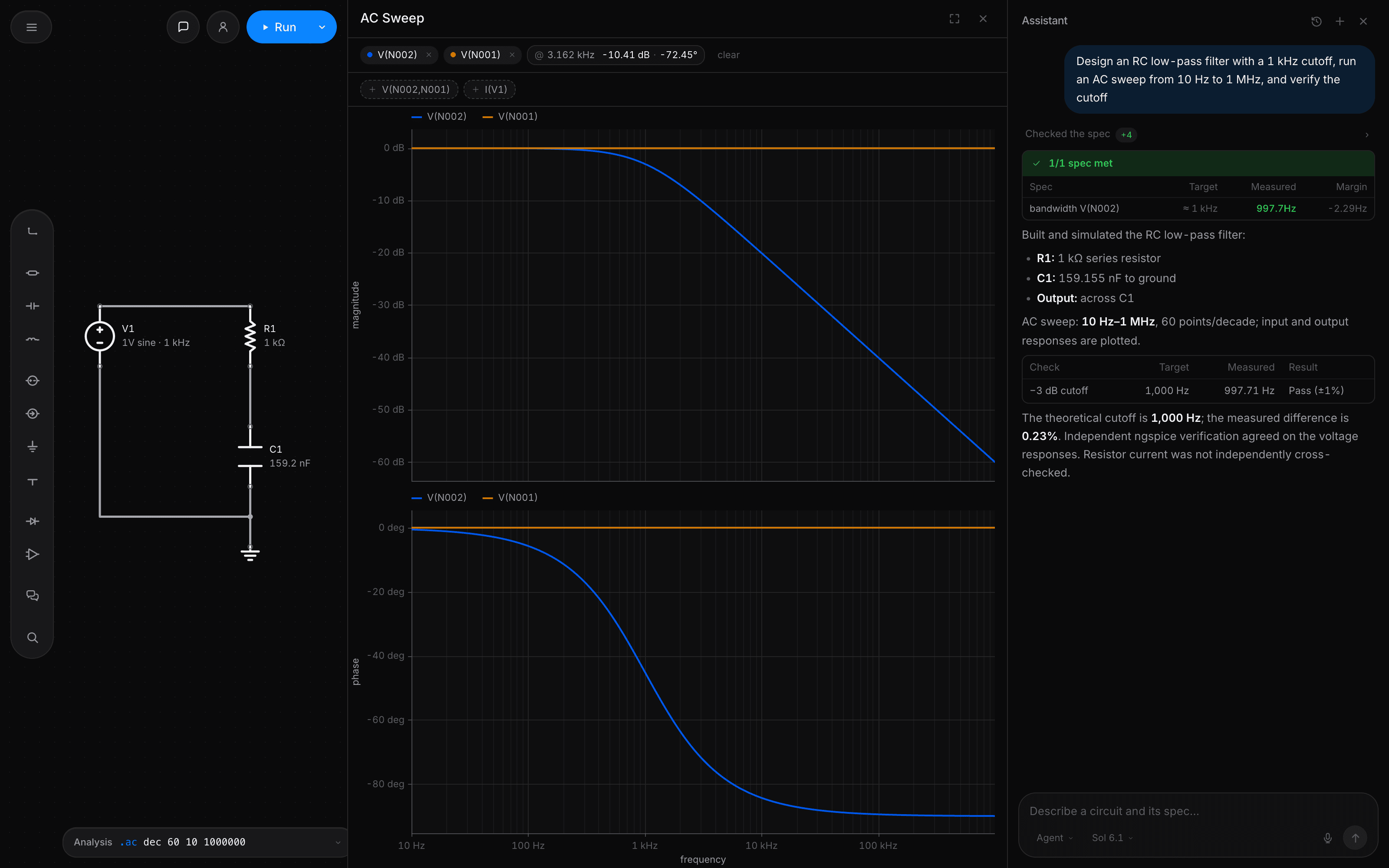Add the I(V1) current trace
Screen dimensions: 1389x868
(x=490, y=89)
